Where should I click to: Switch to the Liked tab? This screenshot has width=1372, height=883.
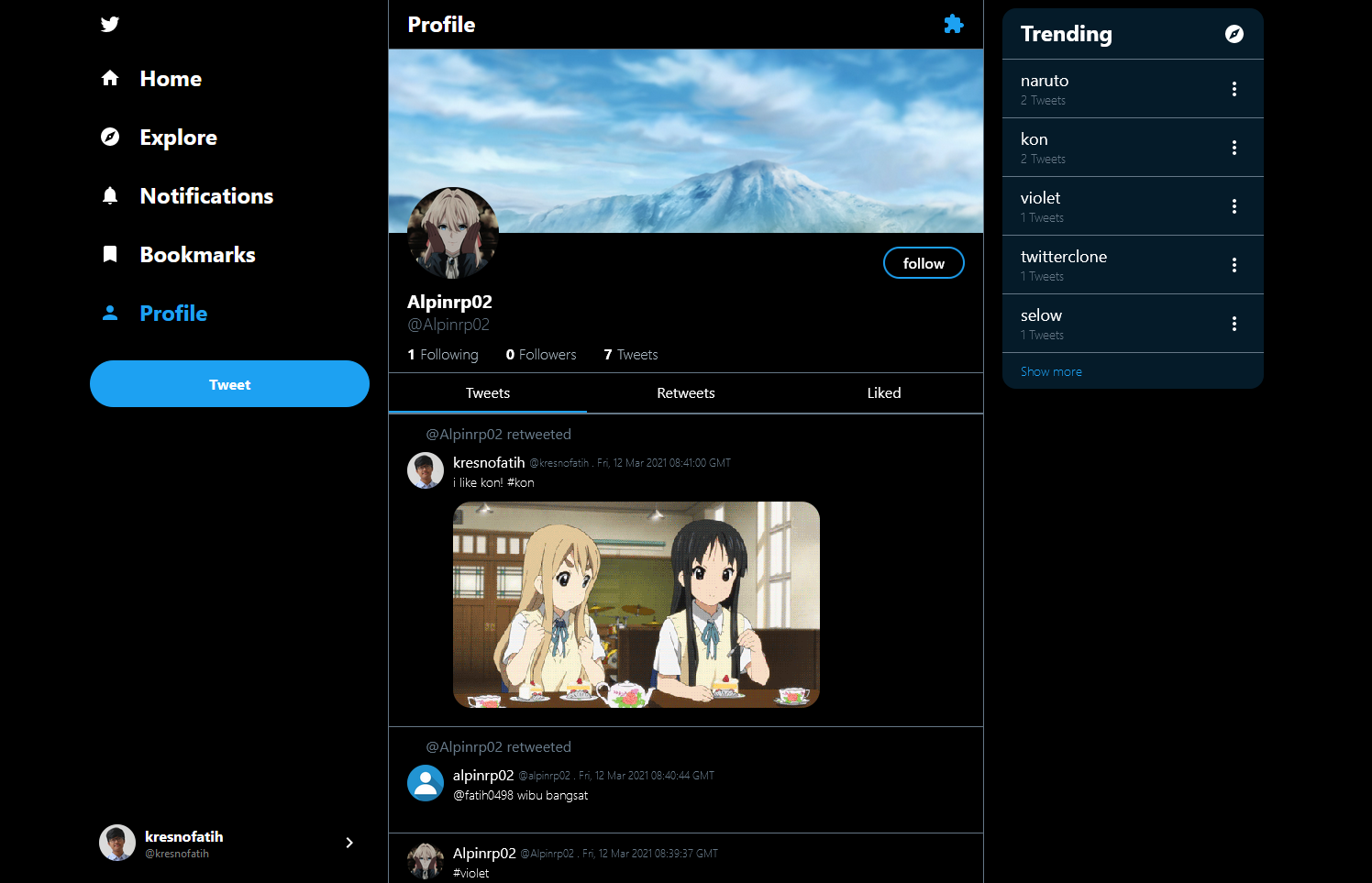884,393
